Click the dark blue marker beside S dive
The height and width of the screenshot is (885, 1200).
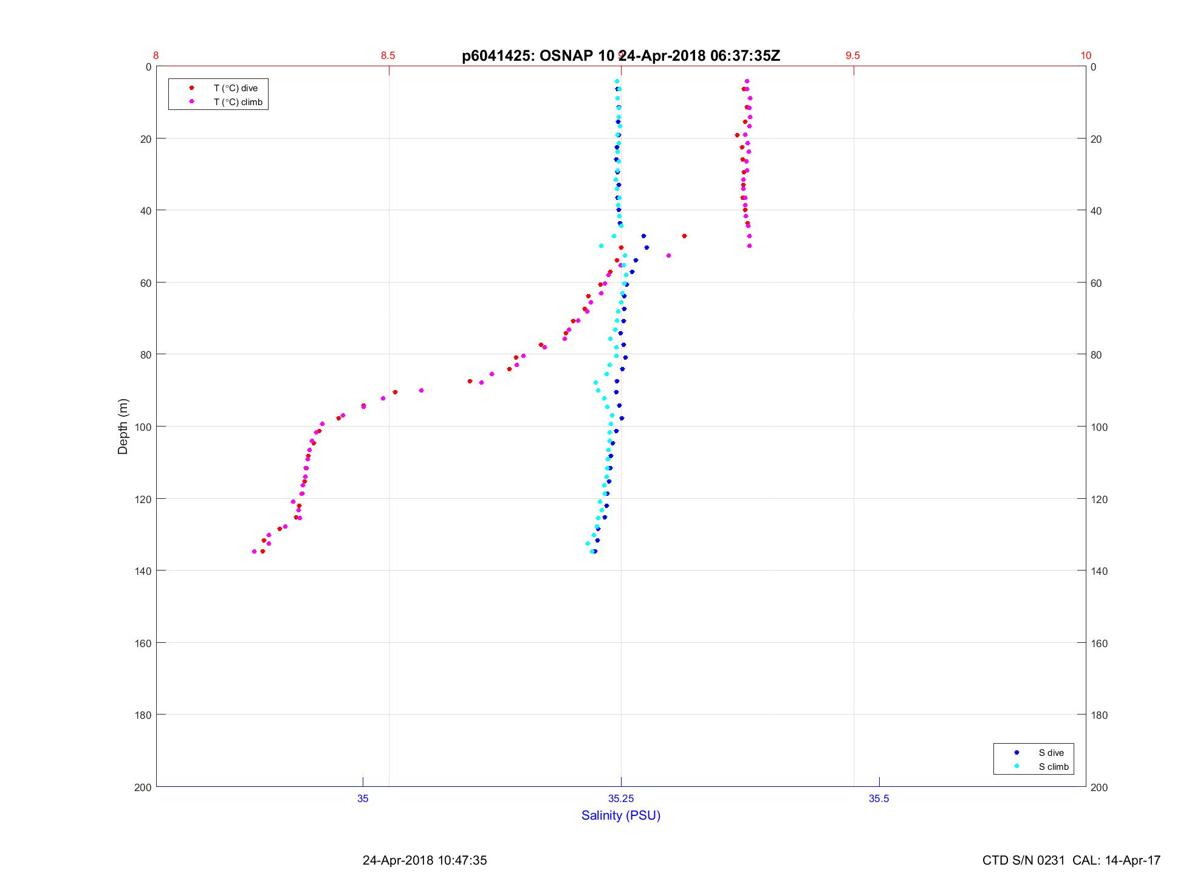tap(1016, 752)
